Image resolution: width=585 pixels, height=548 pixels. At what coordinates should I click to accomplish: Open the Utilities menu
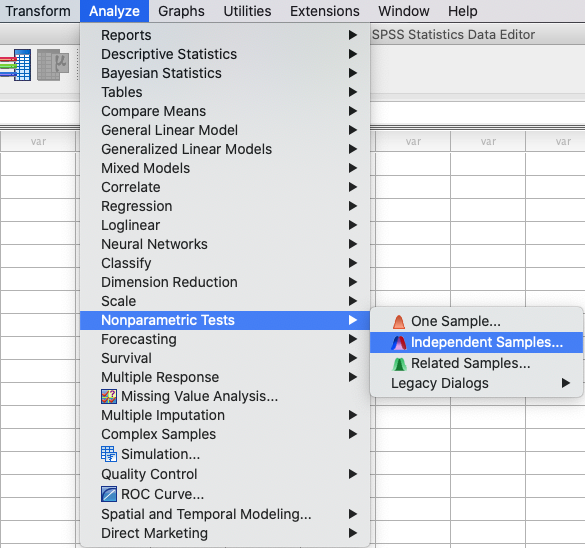click(x=247, y=11)
